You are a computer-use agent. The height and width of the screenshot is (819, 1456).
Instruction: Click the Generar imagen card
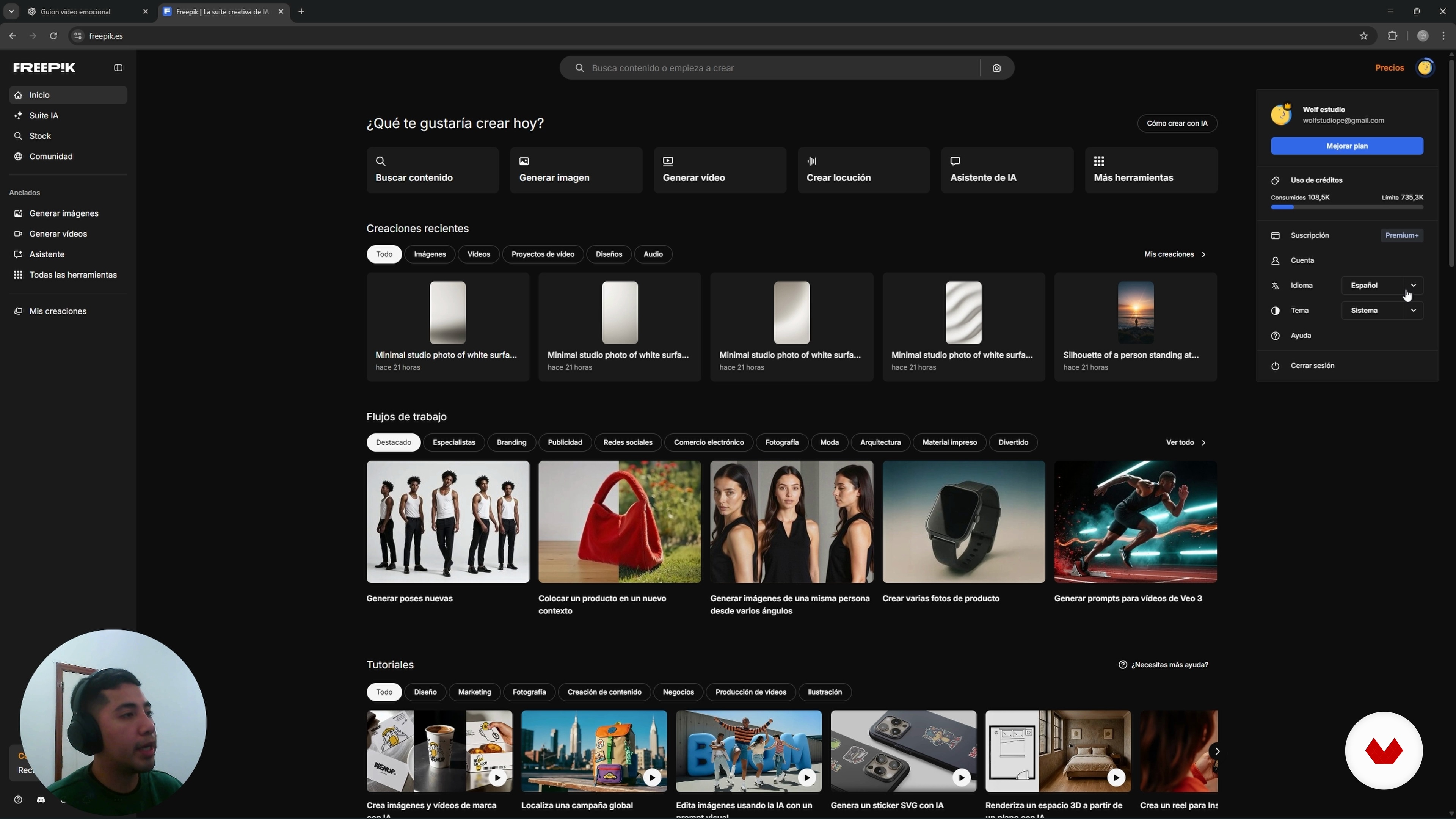tap(576, 170)
